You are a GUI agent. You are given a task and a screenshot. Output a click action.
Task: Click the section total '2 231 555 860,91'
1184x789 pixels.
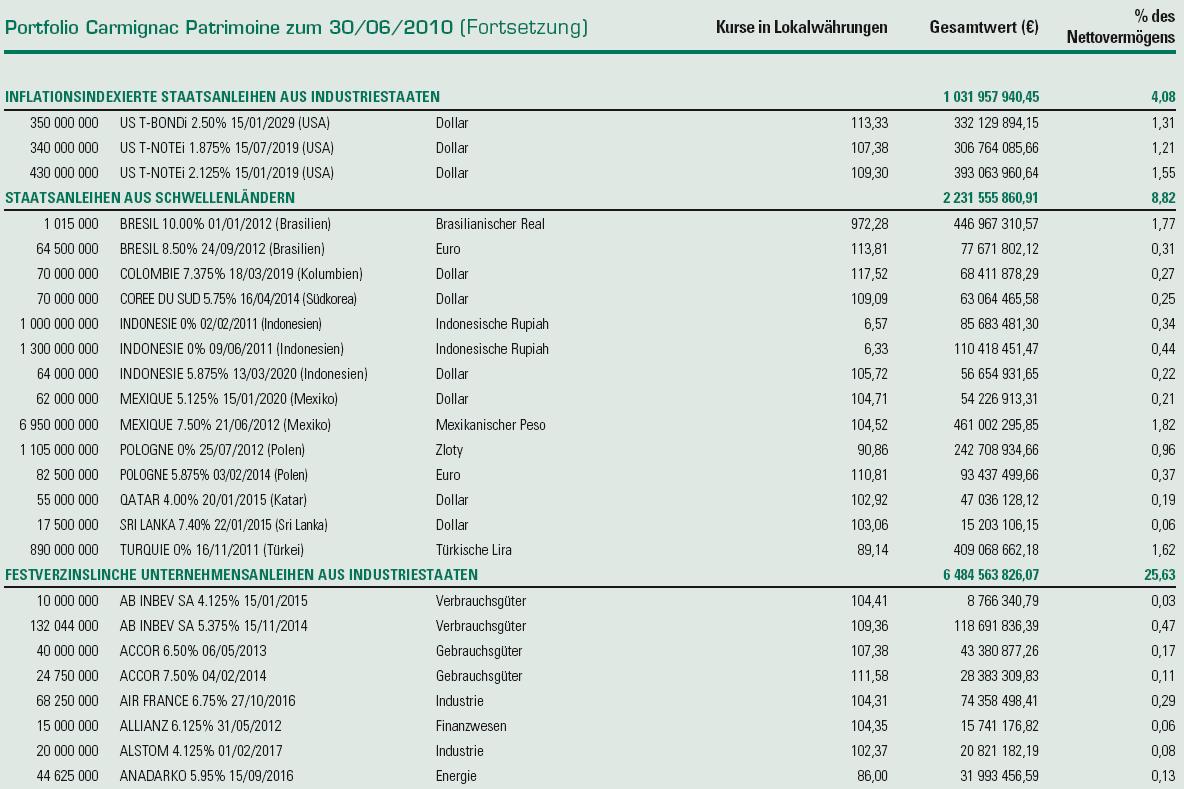(x=991, y=198)
